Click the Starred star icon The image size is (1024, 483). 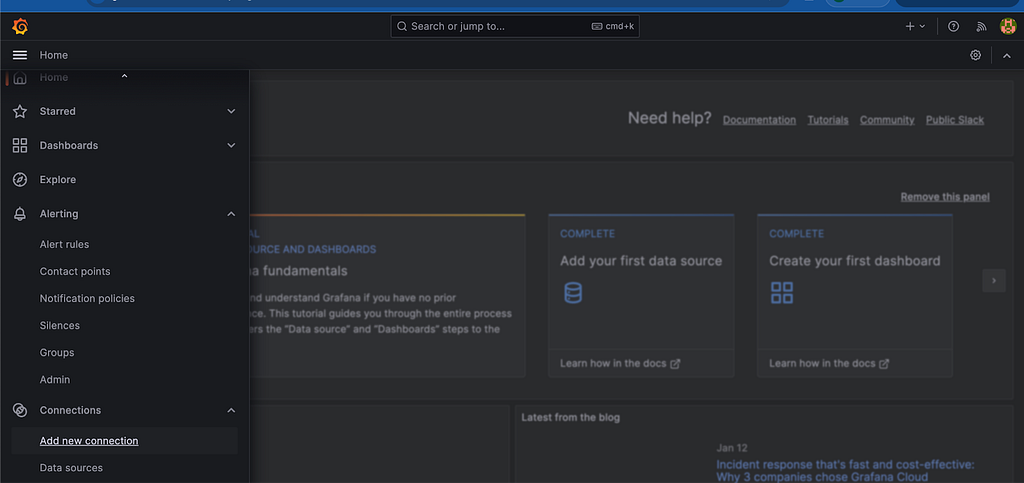pyautogui.click(x=20, y=112)
